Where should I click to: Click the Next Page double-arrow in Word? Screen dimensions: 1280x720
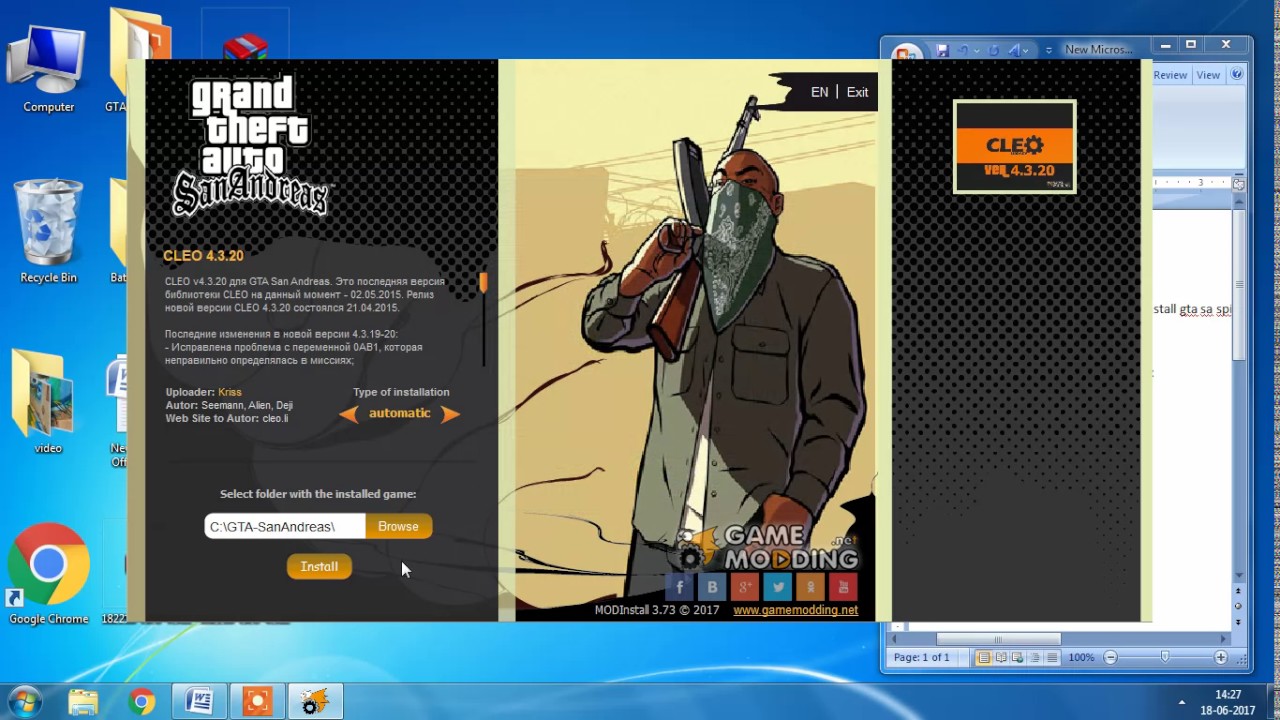[1238, 620]
